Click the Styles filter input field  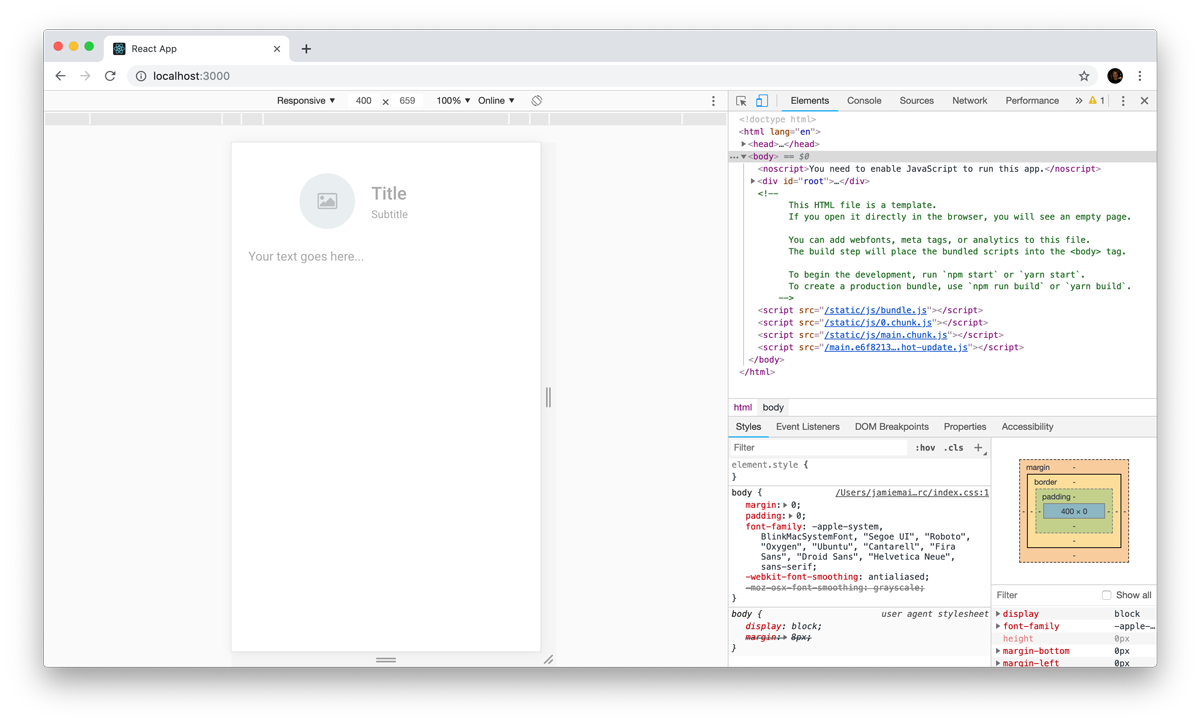(818, 448)
